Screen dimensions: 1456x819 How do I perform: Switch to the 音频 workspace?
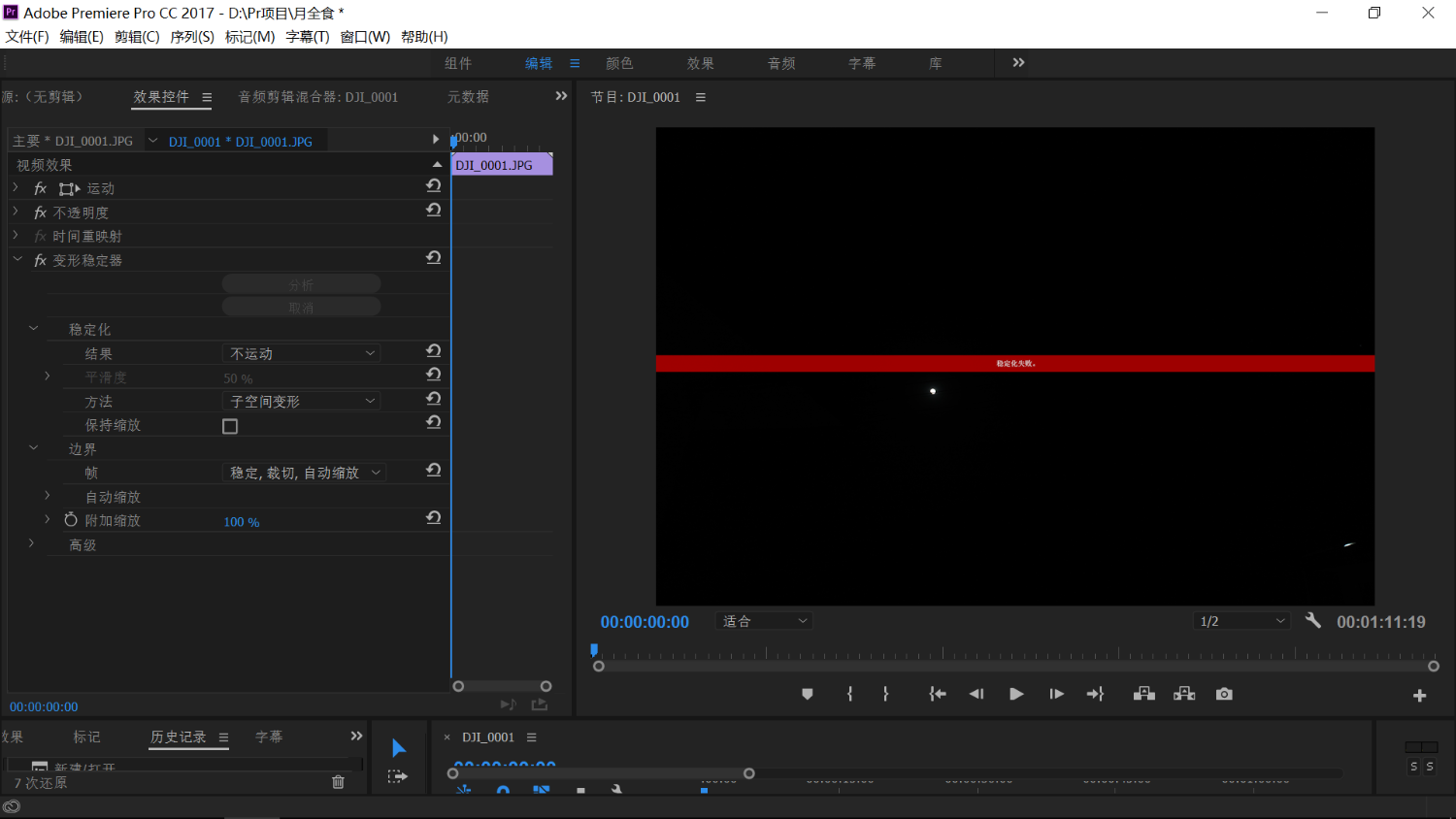coord(781,63)
